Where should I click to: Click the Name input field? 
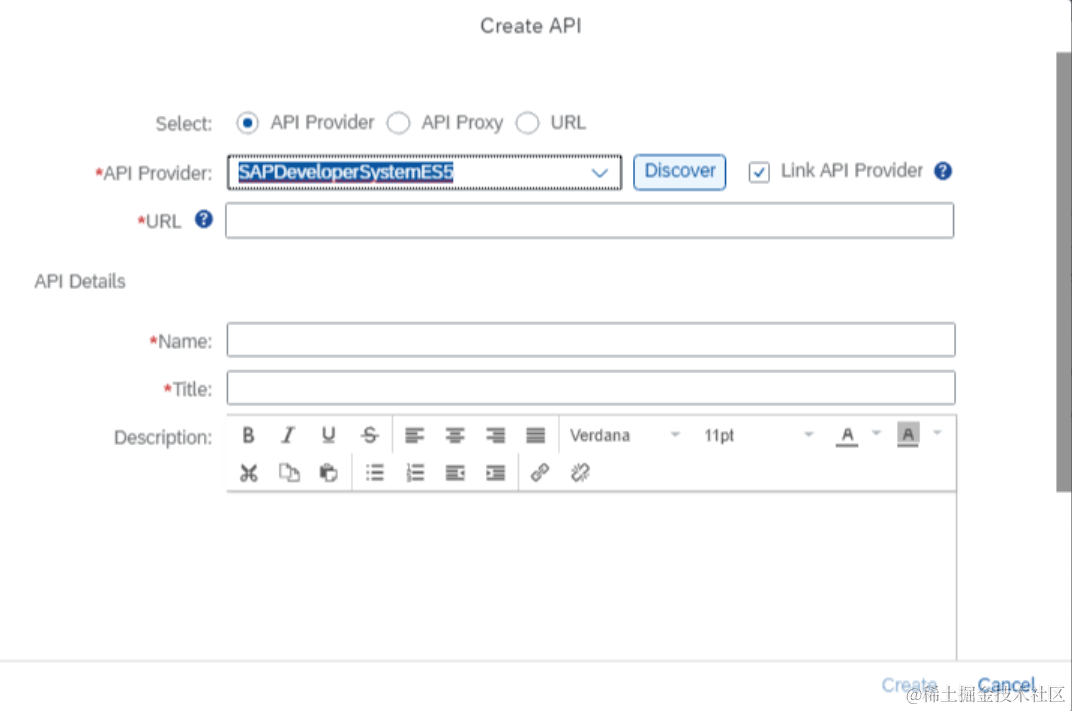tap(591, 340)
